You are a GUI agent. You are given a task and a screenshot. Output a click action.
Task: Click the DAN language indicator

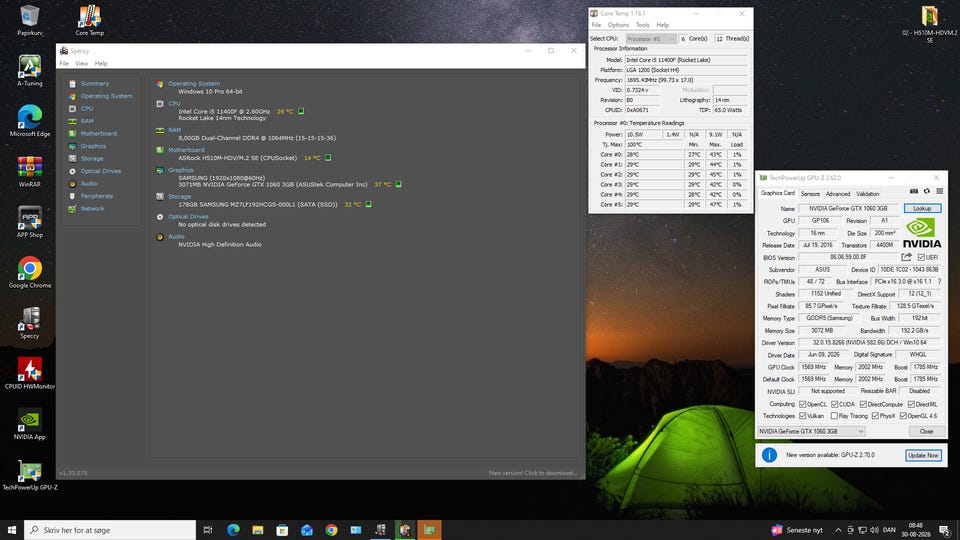pos(890,530)
